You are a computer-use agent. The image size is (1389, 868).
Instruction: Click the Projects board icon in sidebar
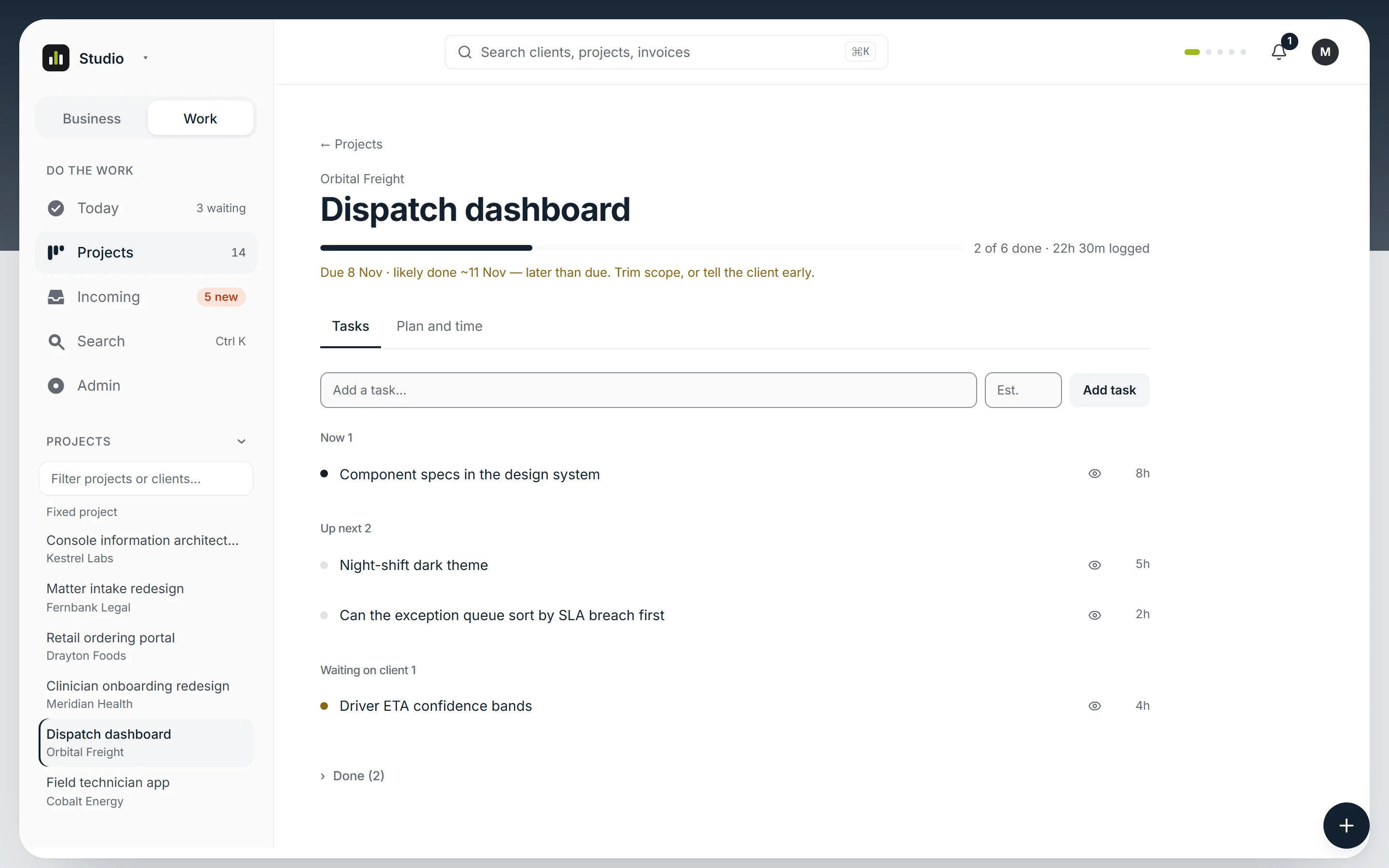(55, 253)
